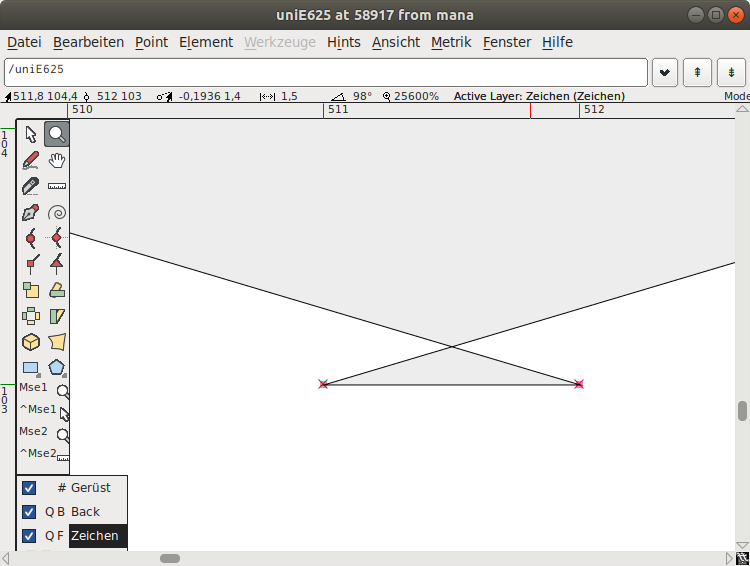Choose the Spiro spiral tool
Viewport: 750px width, 566px height.
pyautogui.click(x=57, y=212)
